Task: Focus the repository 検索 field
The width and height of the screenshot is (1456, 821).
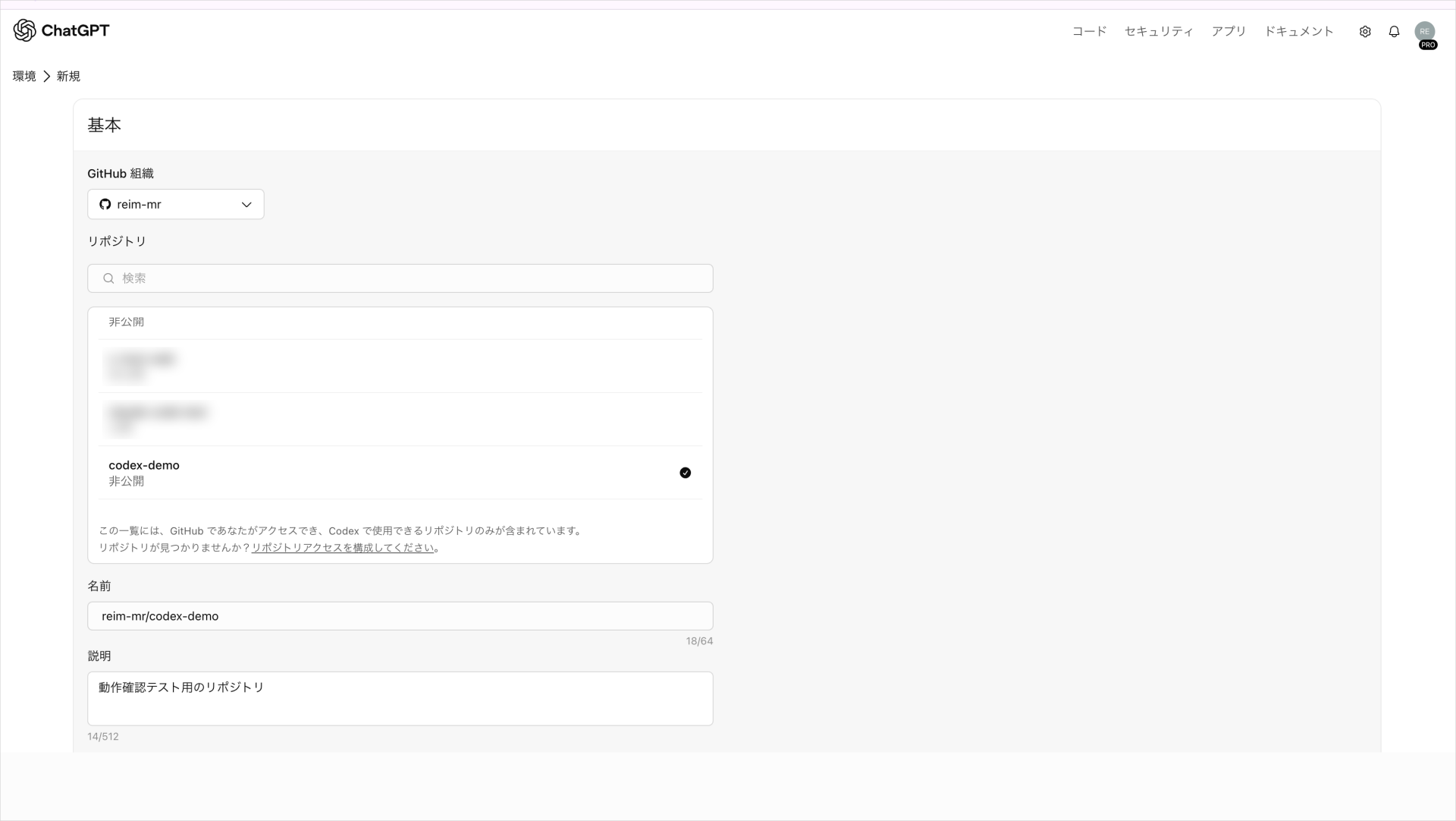Action: (400, 278)
